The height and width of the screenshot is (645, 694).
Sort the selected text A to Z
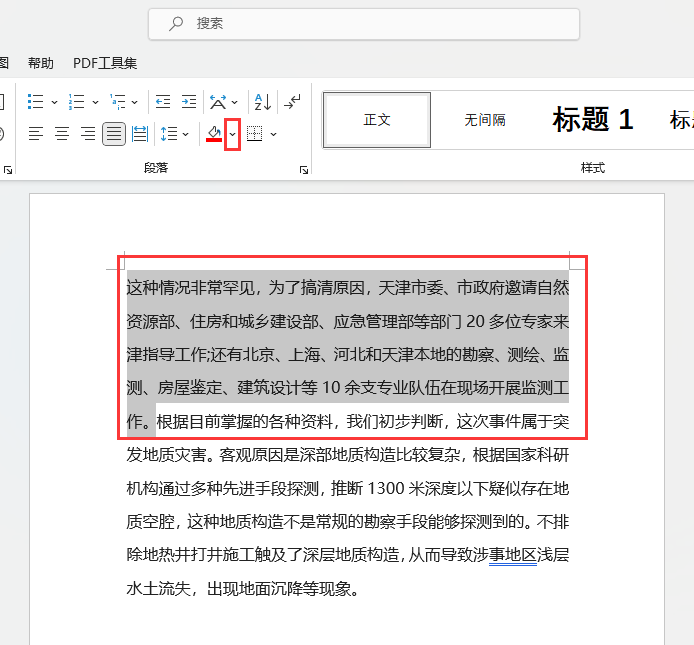[262, 102]
